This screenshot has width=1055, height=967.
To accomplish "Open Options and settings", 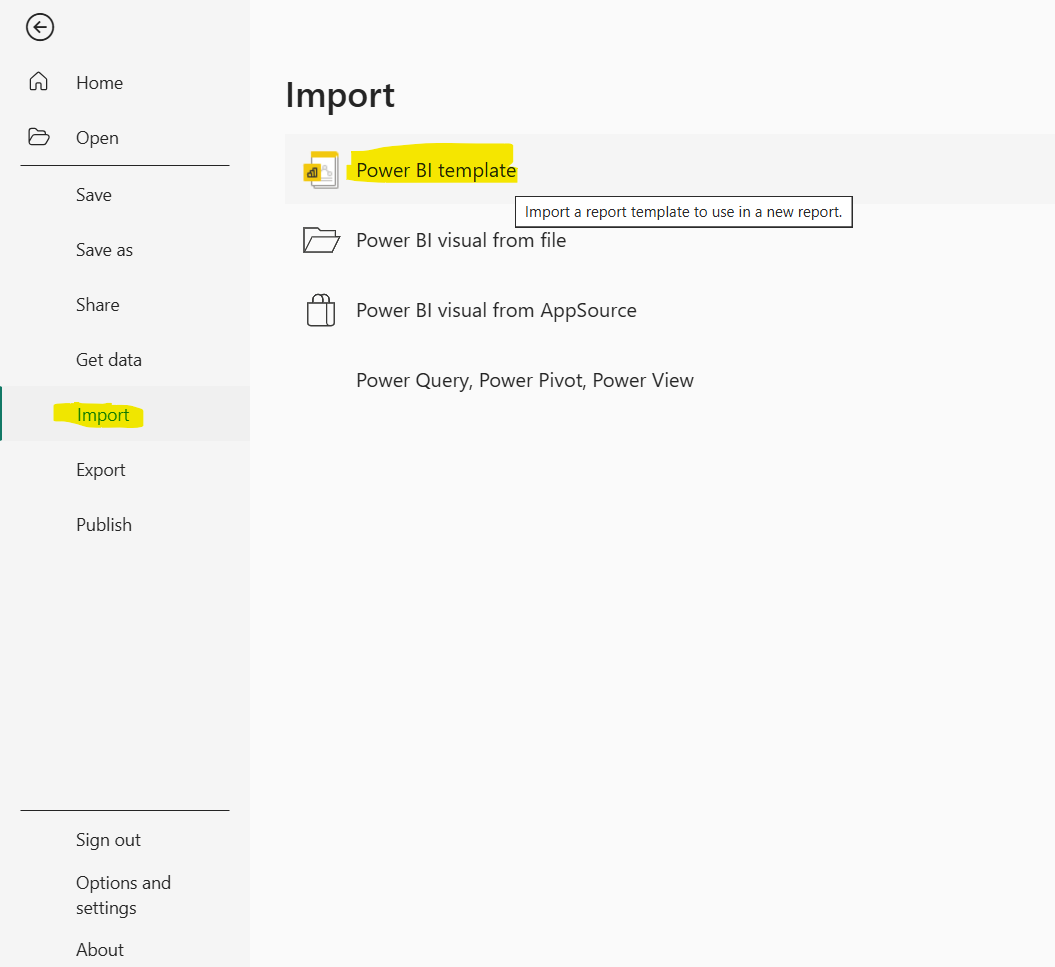I will 123,895.
